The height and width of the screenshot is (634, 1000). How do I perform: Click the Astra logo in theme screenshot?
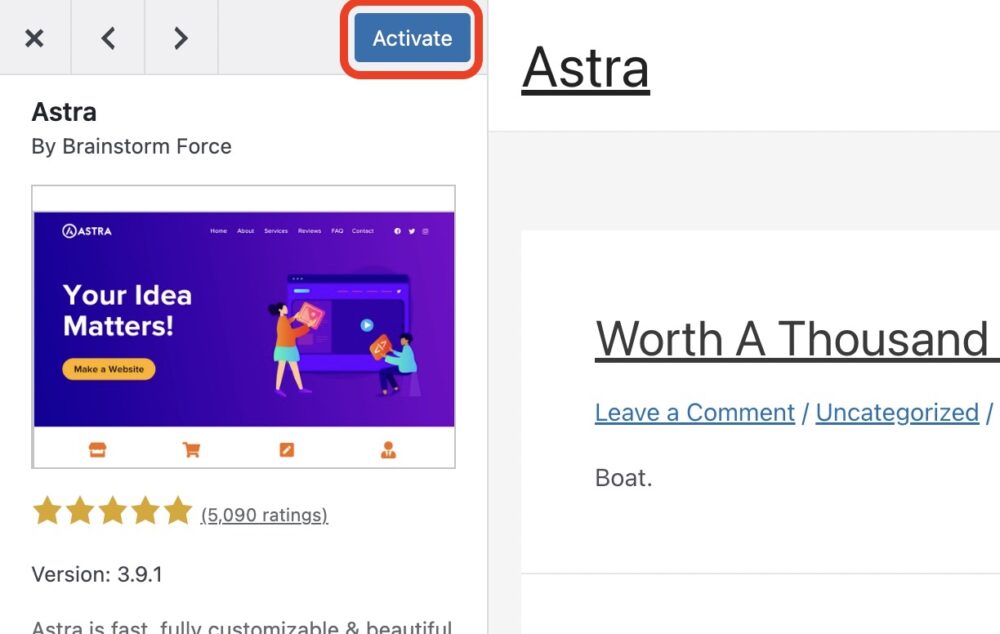tap(87, 231)
